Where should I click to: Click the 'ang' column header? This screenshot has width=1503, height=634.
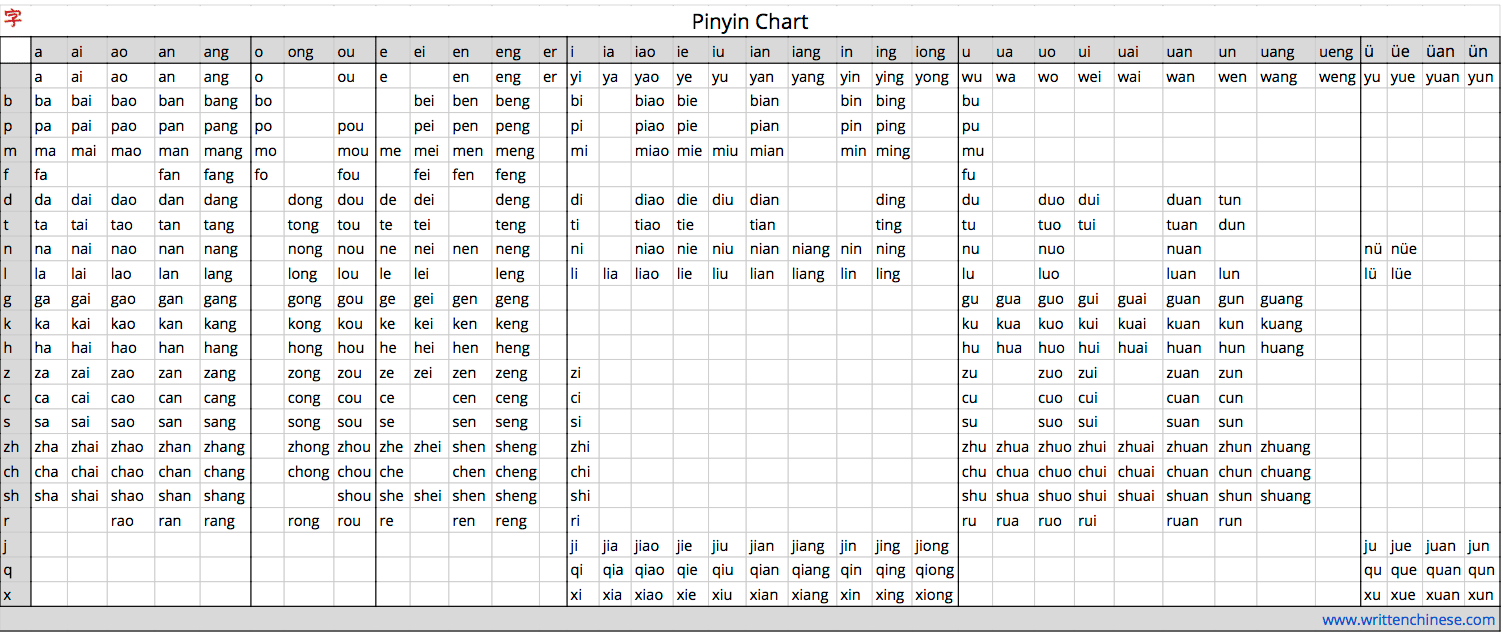tap(216, 52)
